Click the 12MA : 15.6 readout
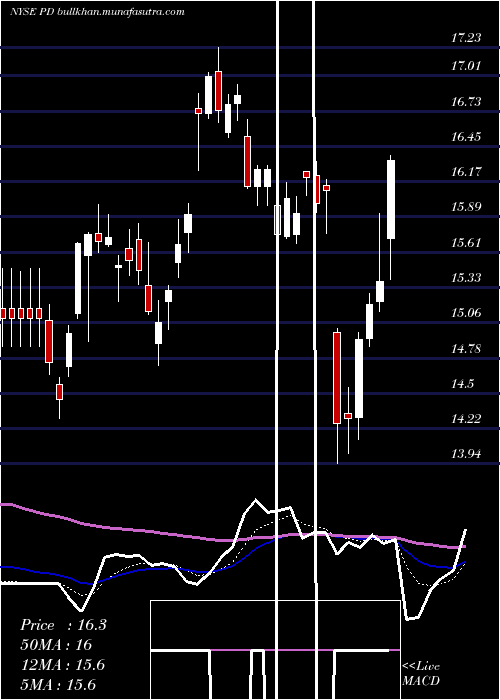The width and height of the screenshot is (500, 700). tap(63, 665)
